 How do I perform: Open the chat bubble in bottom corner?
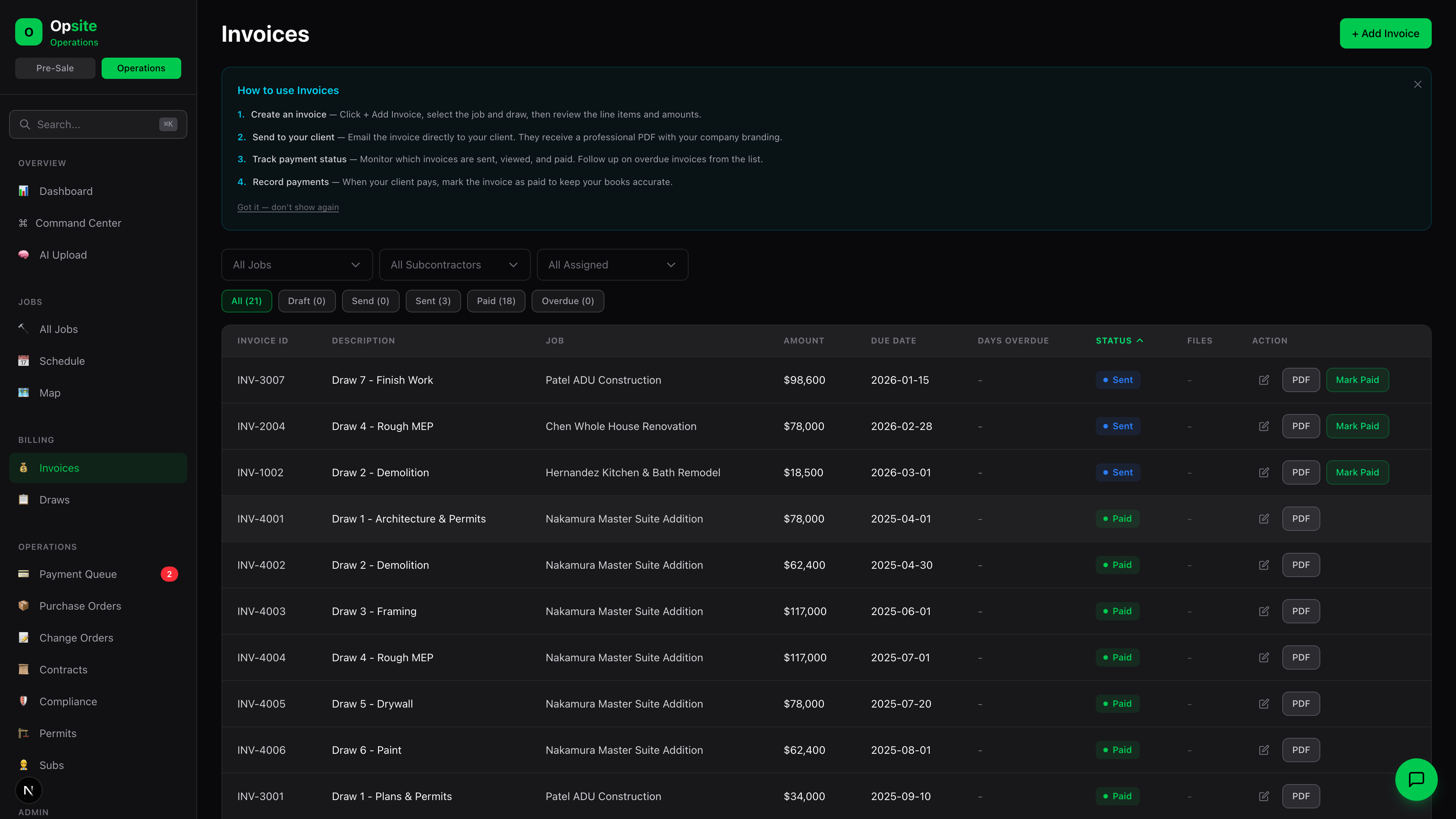(1417, 779)
